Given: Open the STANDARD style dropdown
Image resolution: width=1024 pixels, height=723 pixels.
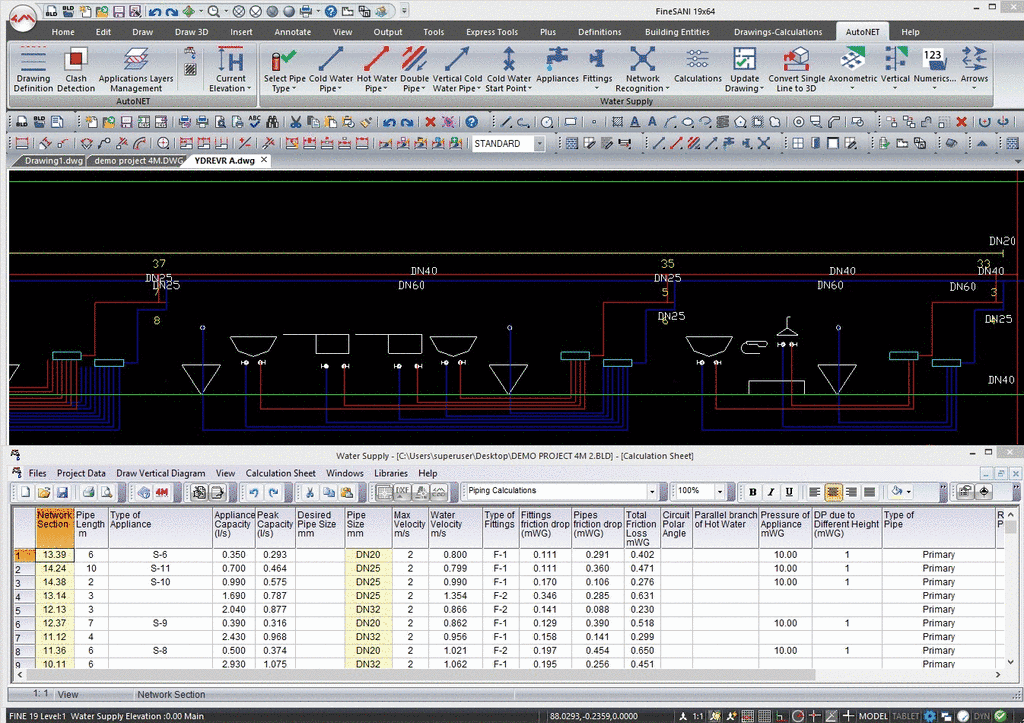Looking at the screenshot, I should point(539,144).
